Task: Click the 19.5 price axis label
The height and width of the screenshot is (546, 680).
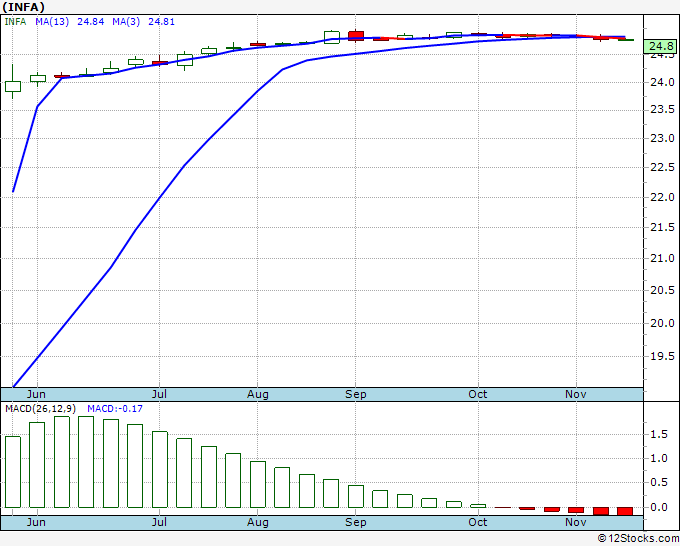Action: (662, 356)
